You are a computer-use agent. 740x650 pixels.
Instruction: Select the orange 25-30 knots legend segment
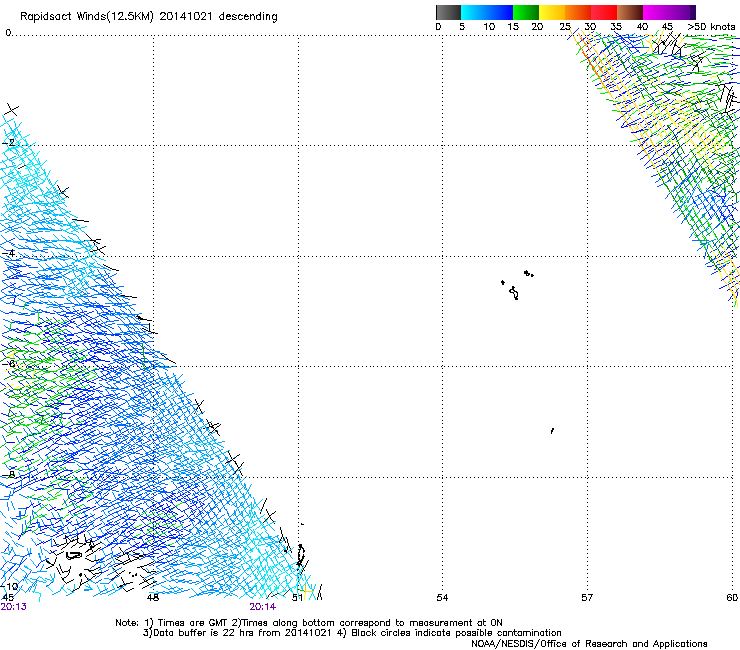pos(578,12)
